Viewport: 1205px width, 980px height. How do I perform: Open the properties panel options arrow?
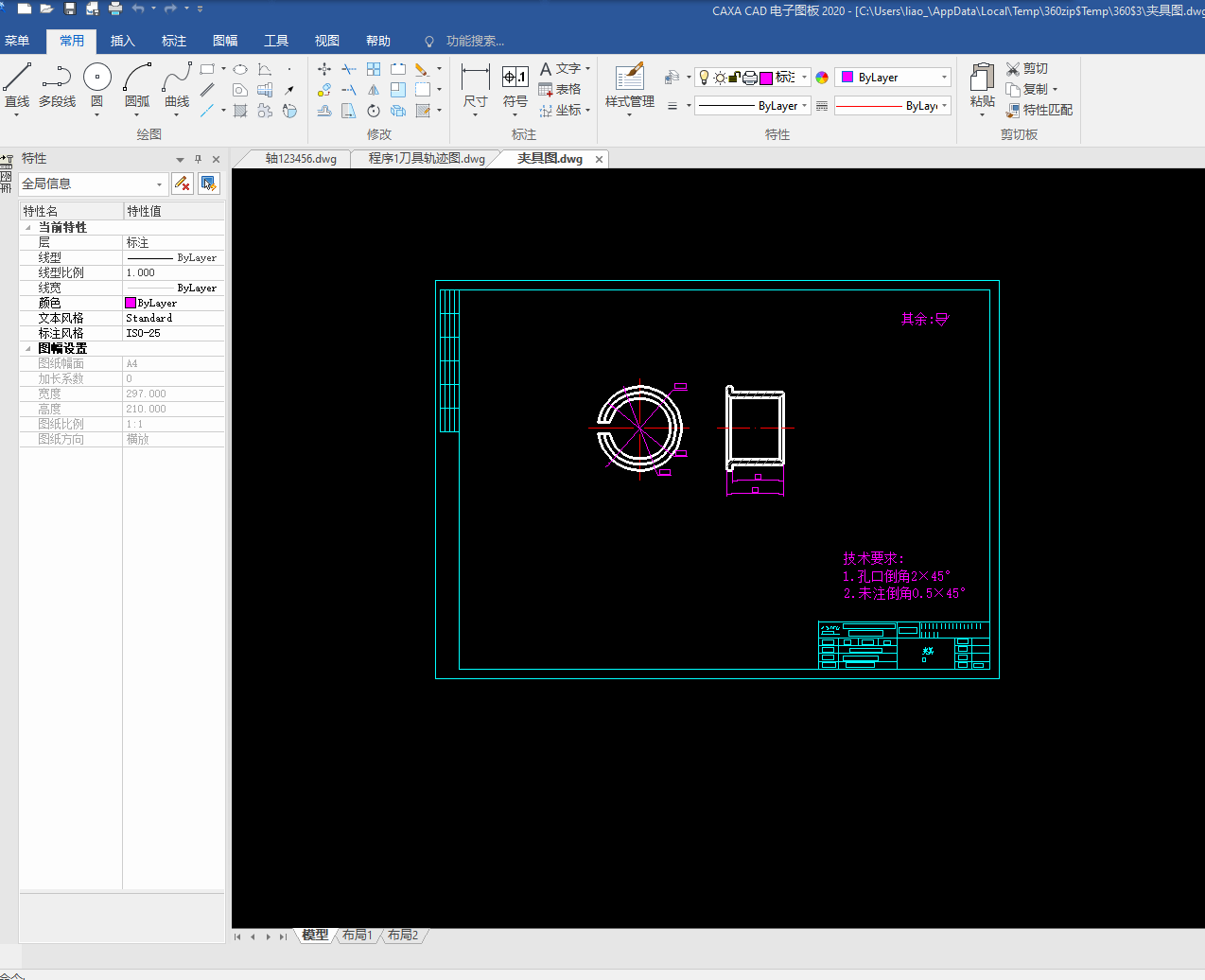point(180,159)
